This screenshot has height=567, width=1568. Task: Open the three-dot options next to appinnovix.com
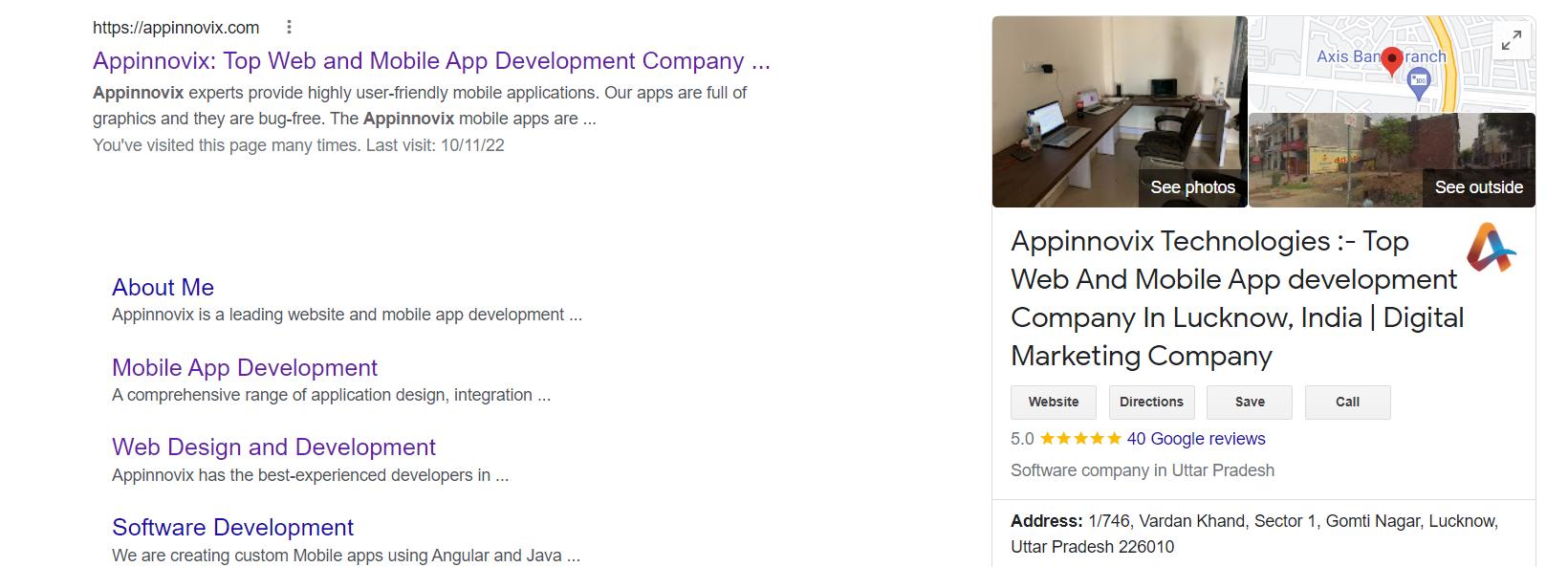289,28
